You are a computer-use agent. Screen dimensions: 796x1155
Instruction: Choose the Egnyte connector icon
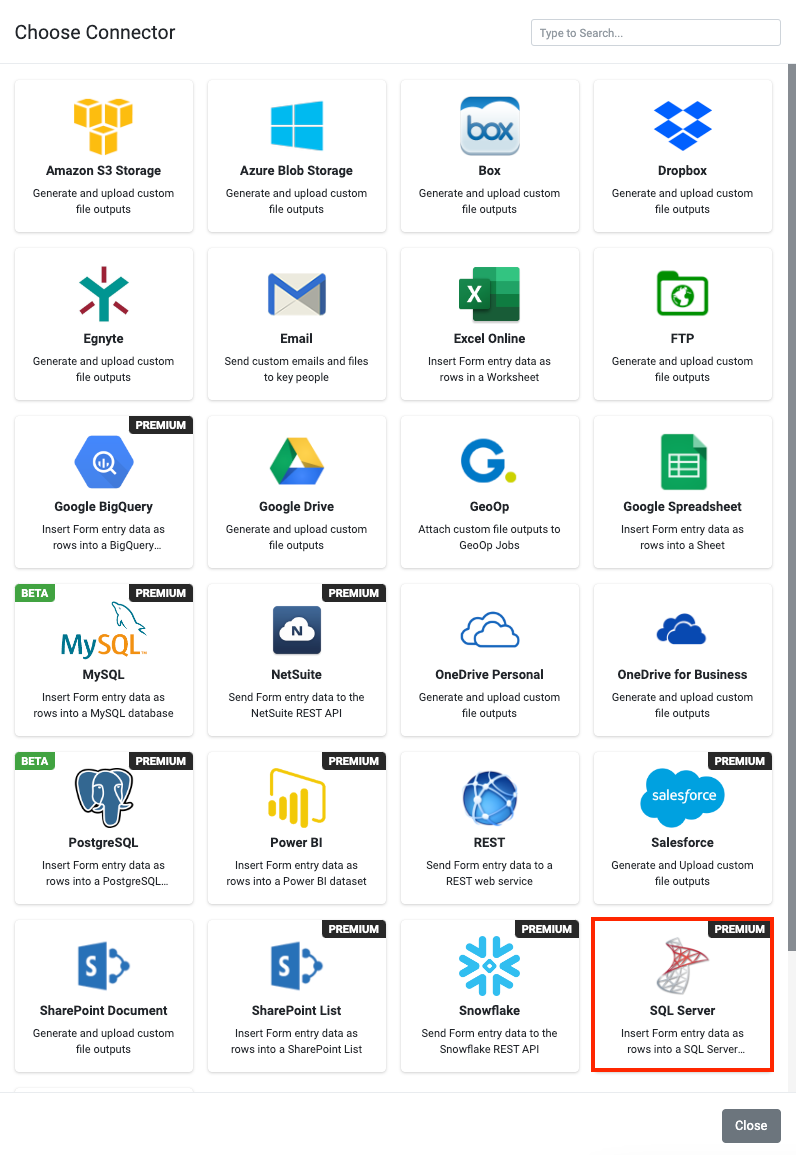click(104, 294)
